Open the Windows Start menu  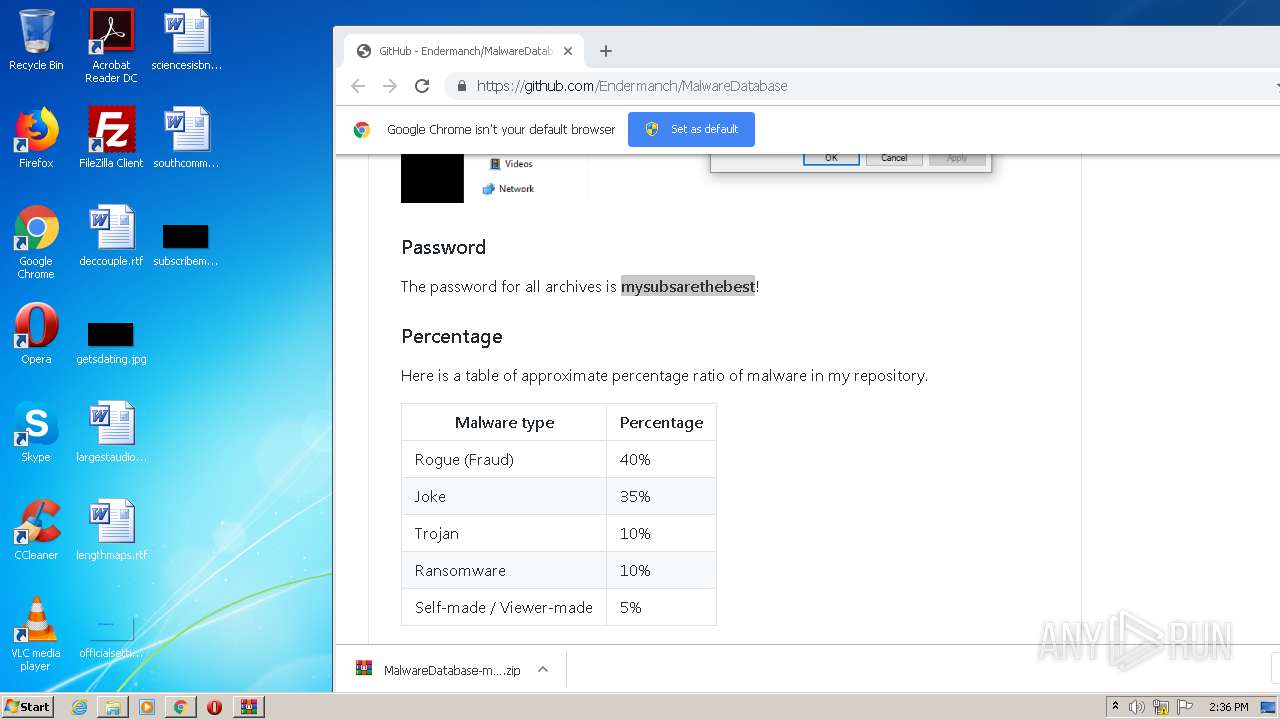(x=27, y=706)
